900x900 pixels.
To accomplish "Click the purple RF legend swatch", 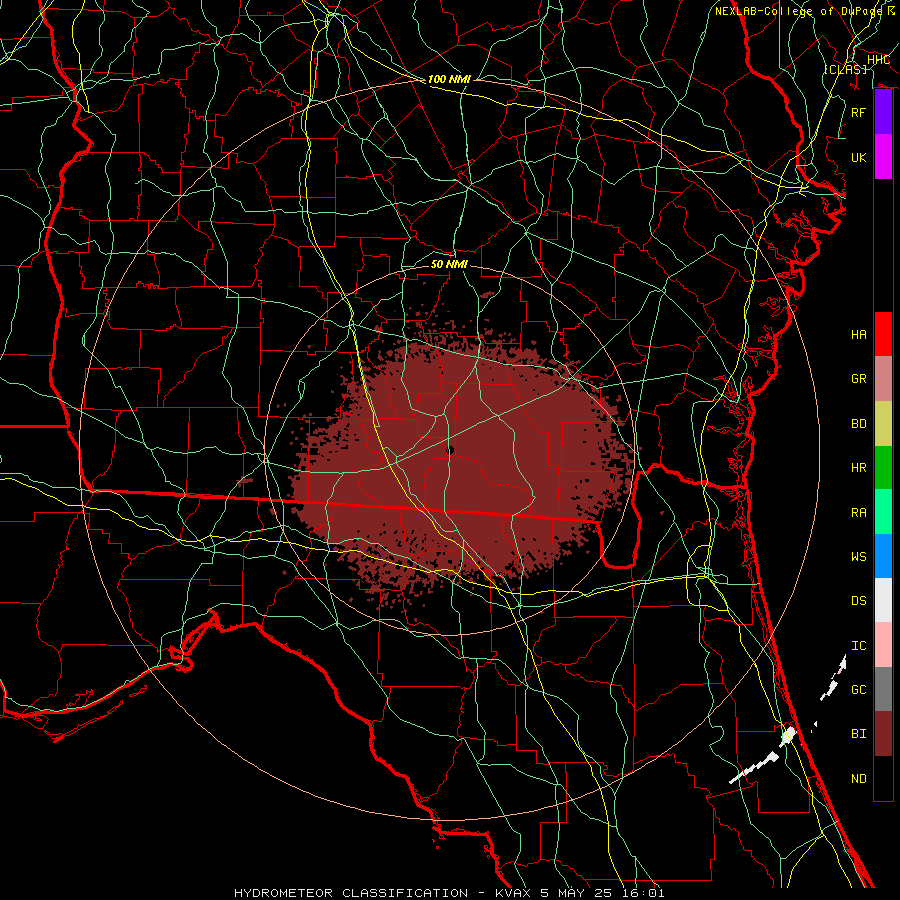I will [883, 112].
